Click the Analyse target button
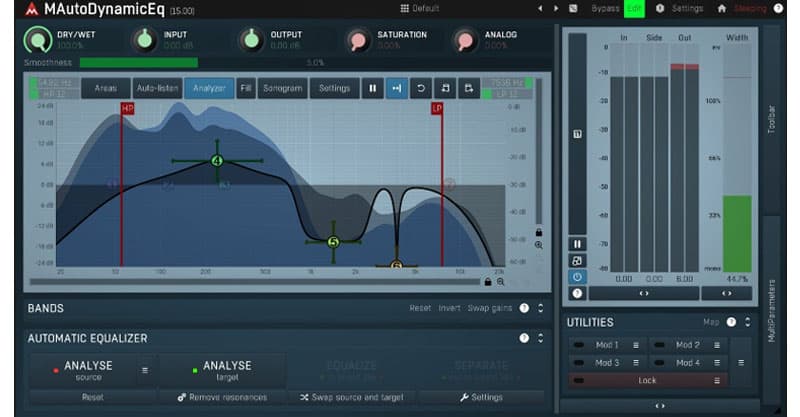800x417 pixels. coord(221,371)
